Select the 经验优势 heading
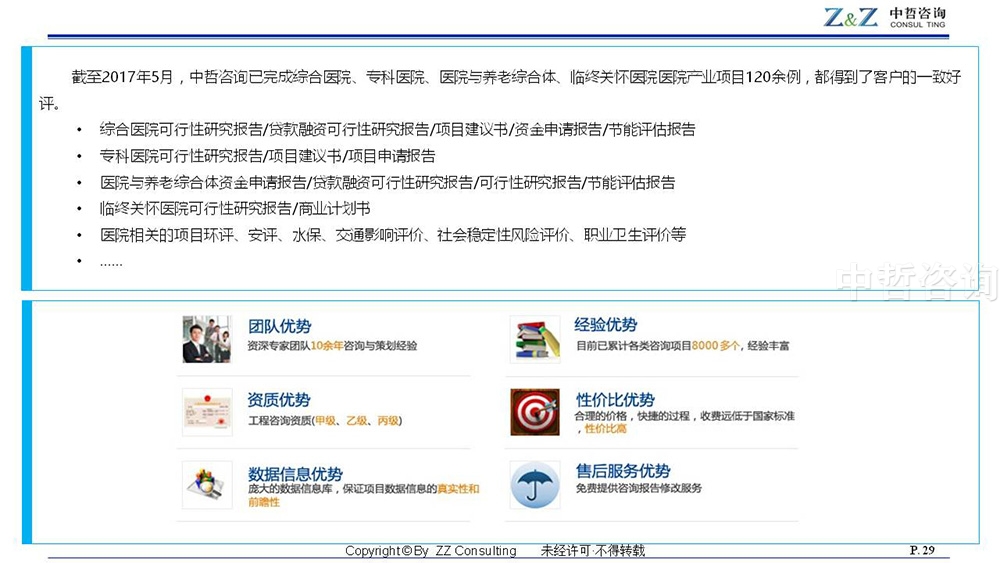 (x=606, y=325)
